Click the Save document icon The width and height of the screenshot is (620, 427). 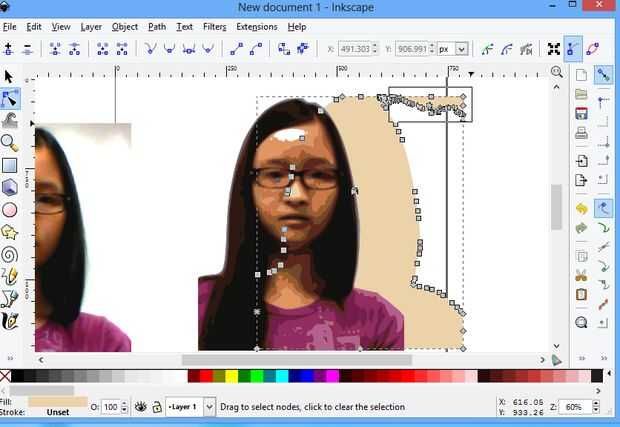point(581,113)
